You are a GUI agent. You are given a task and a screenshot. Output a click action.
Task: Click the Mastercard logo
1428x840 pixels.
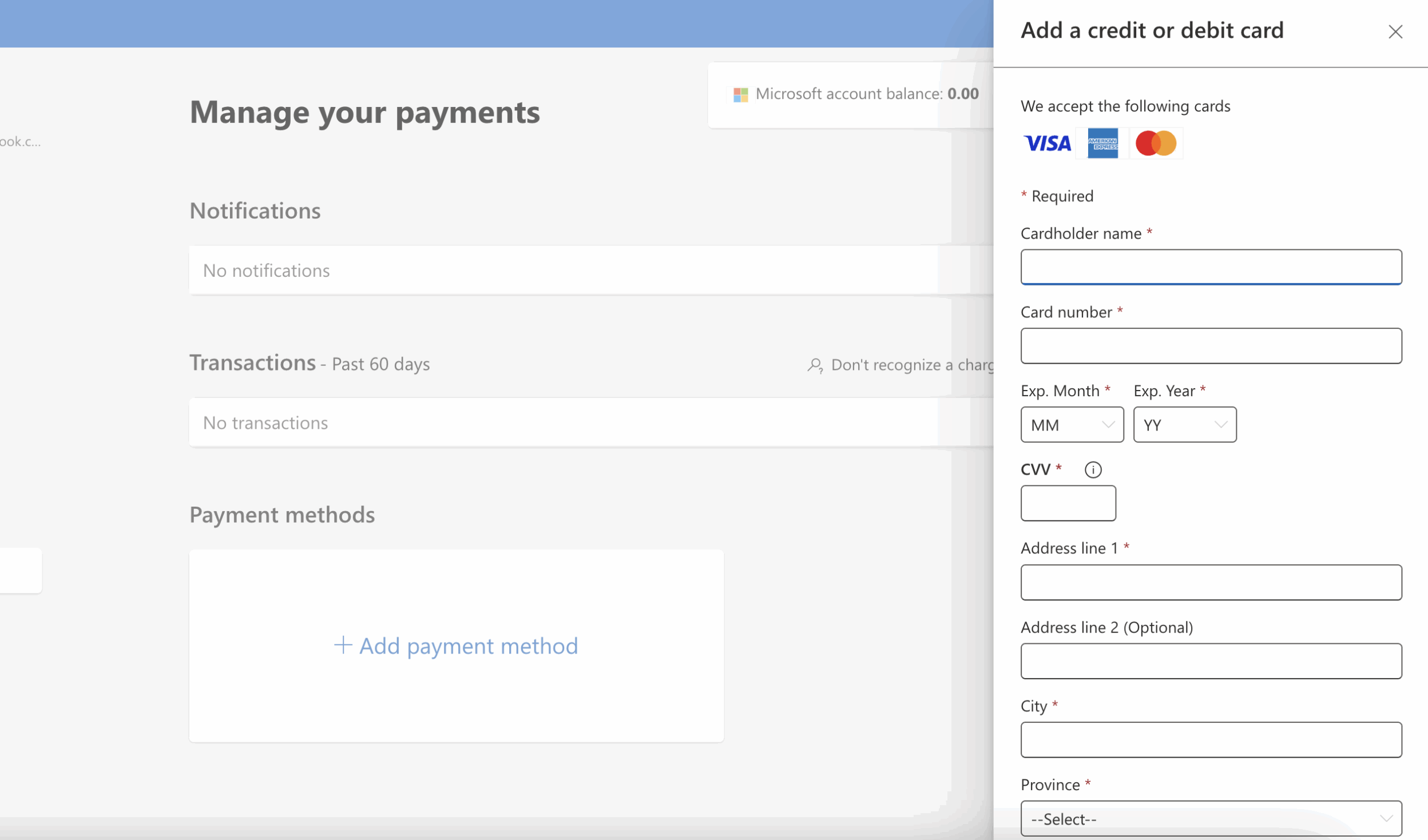click(1155, 143)
